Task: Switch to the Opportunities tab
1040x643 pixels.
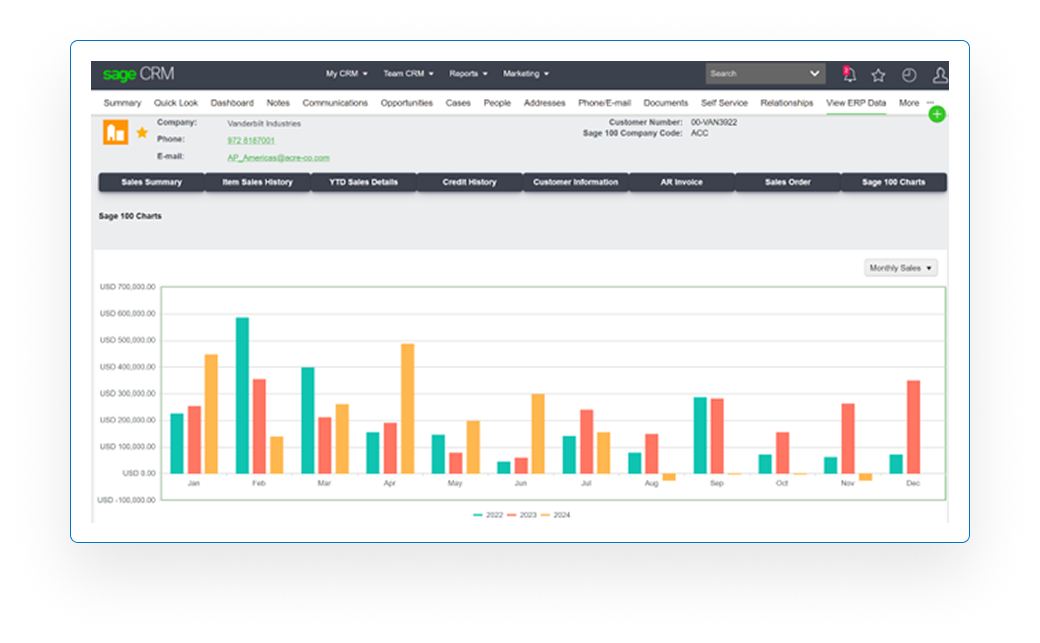Action: pos(406,103)
